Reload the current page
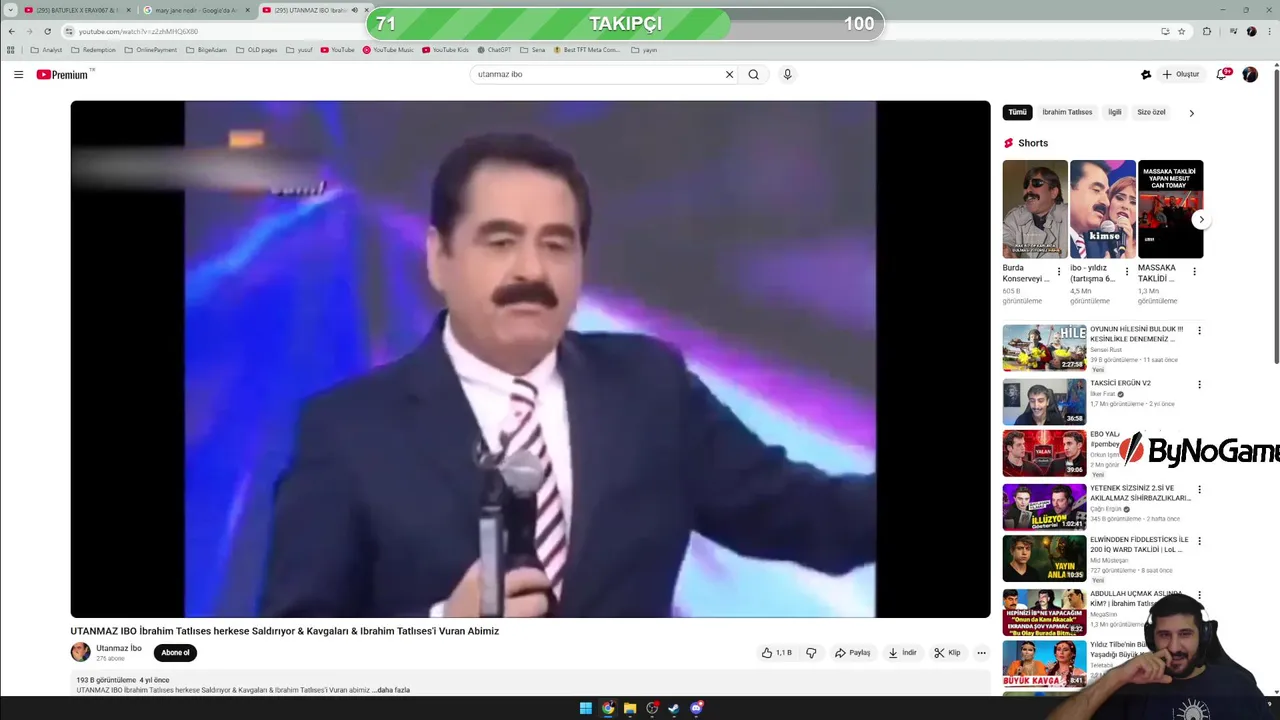 click(x=47, y=31)
